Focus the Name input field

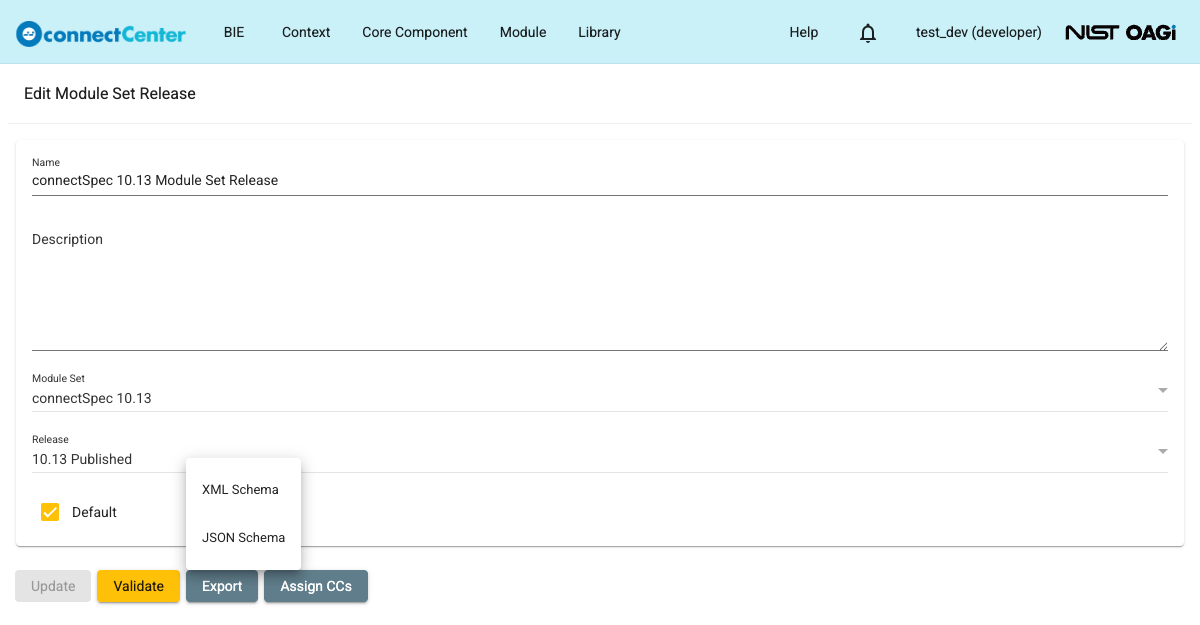click(x=600, y=181)
